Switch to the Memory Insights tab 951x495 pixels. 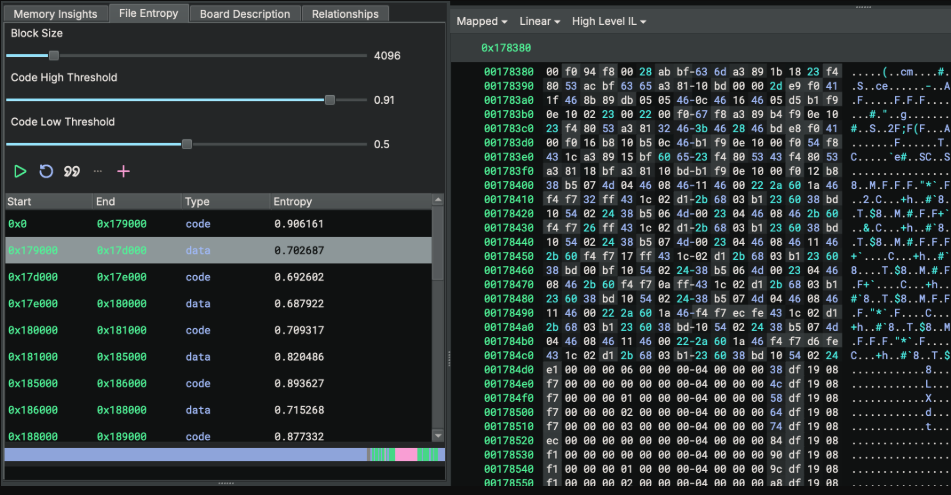[x=55, y=14]
